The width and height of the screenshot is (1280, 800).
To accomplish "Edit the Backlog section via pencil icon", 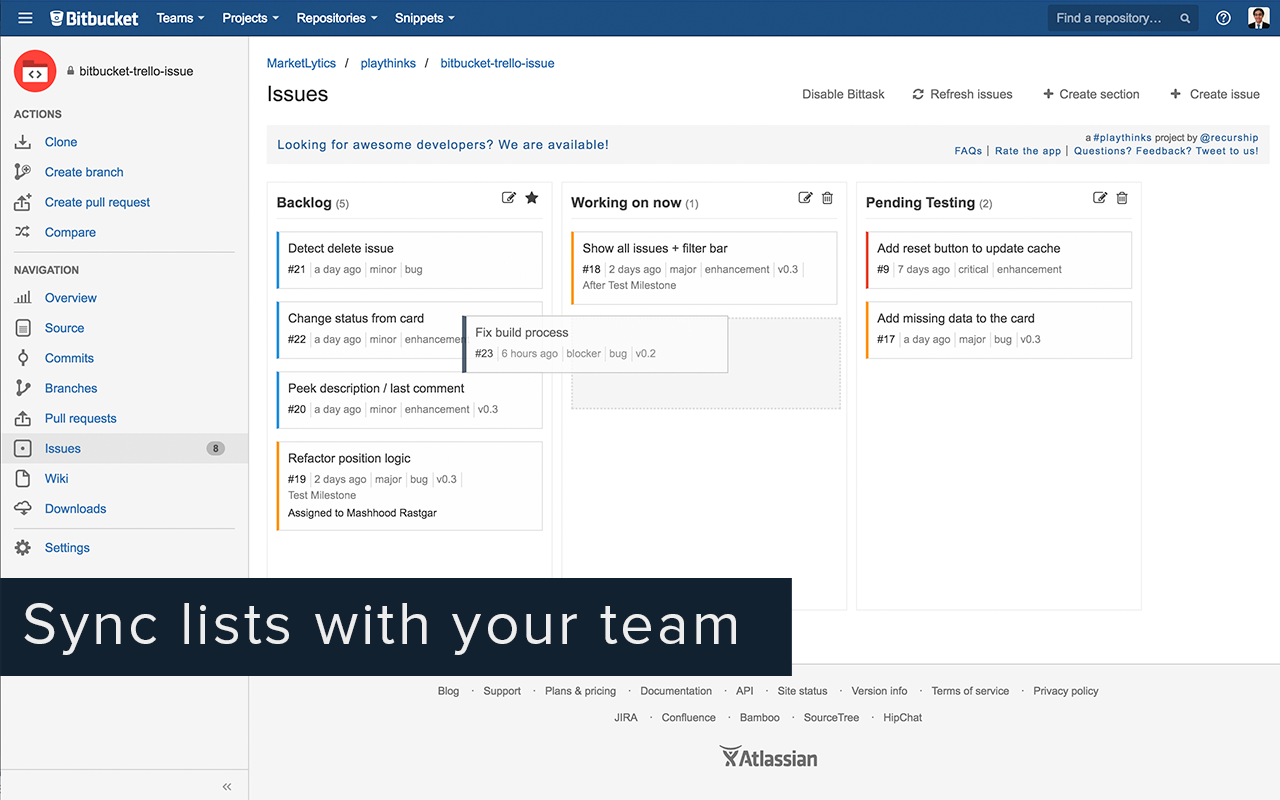I will point(508,198).
